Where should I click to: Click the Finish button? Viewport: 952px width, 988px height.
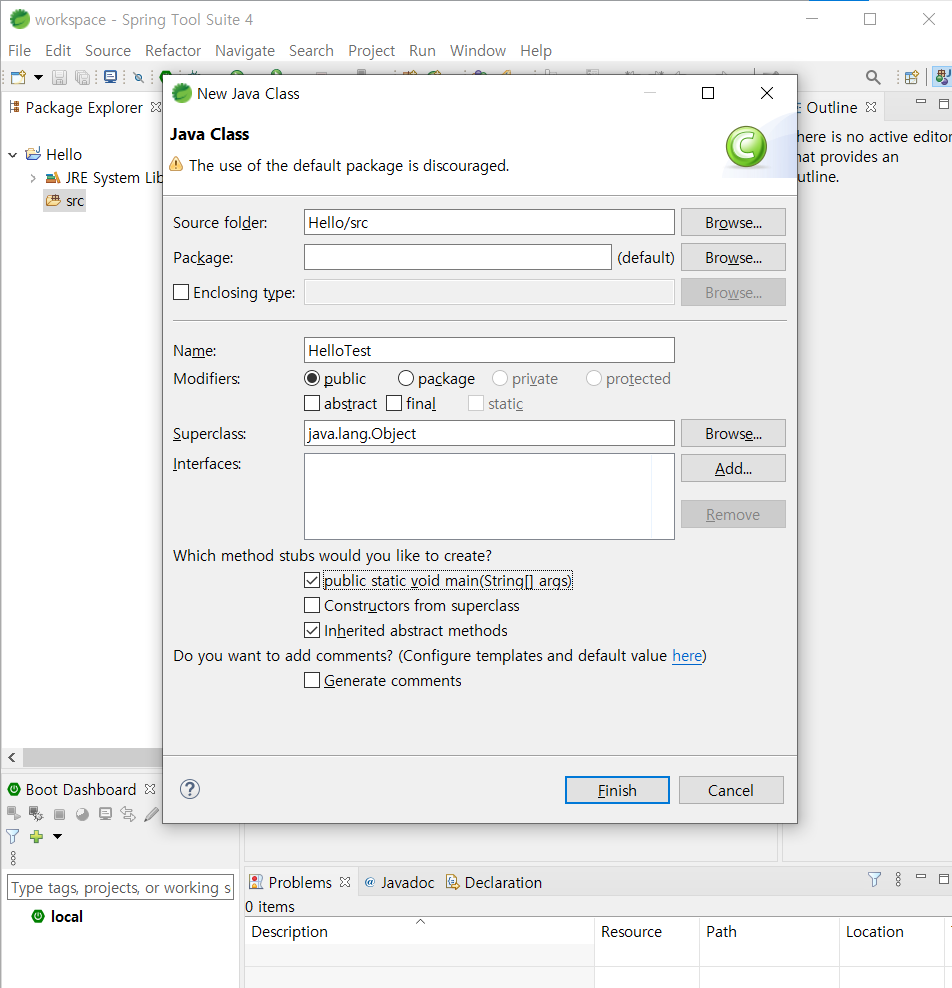617,790
